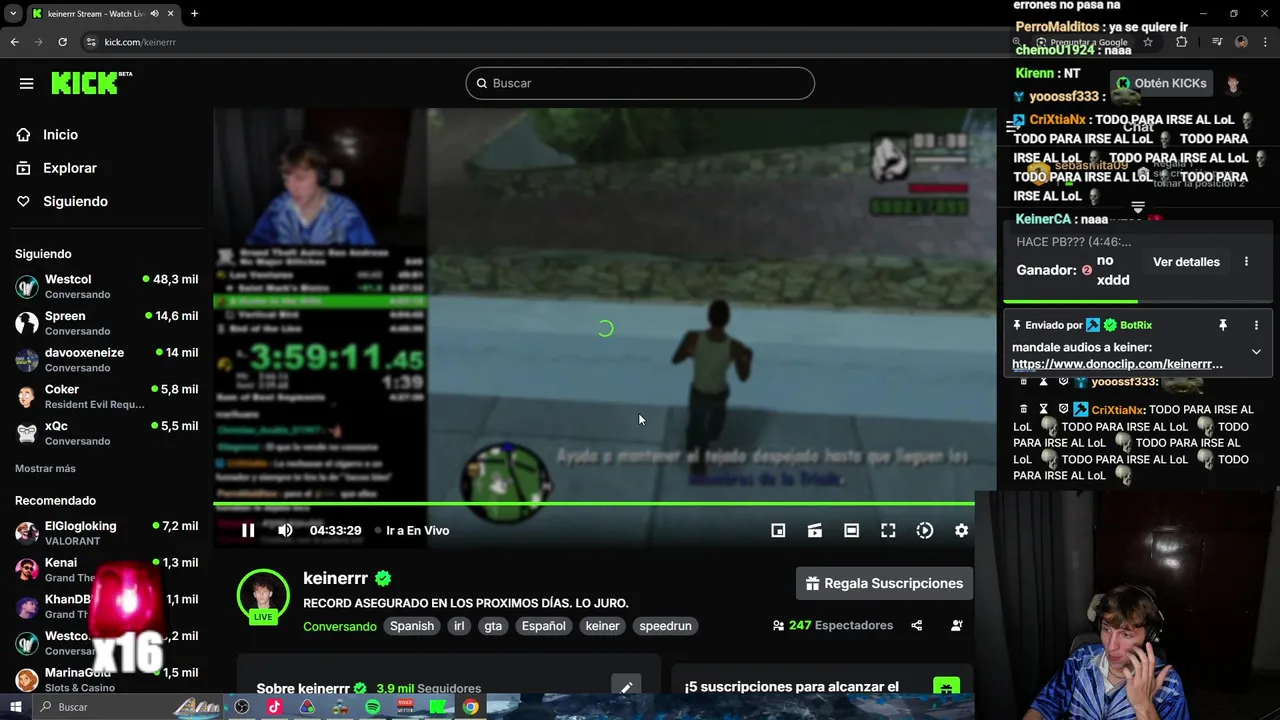Timeout CriXtiaNx with the hourglass icon
This screenshot has height=720, width=1280.
coord(1043,410)
